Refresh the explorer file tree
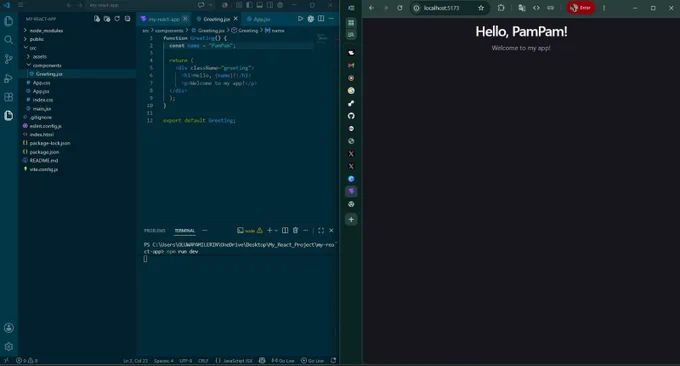The height and width of the screenshot is (366, 680). coord(117,19)
